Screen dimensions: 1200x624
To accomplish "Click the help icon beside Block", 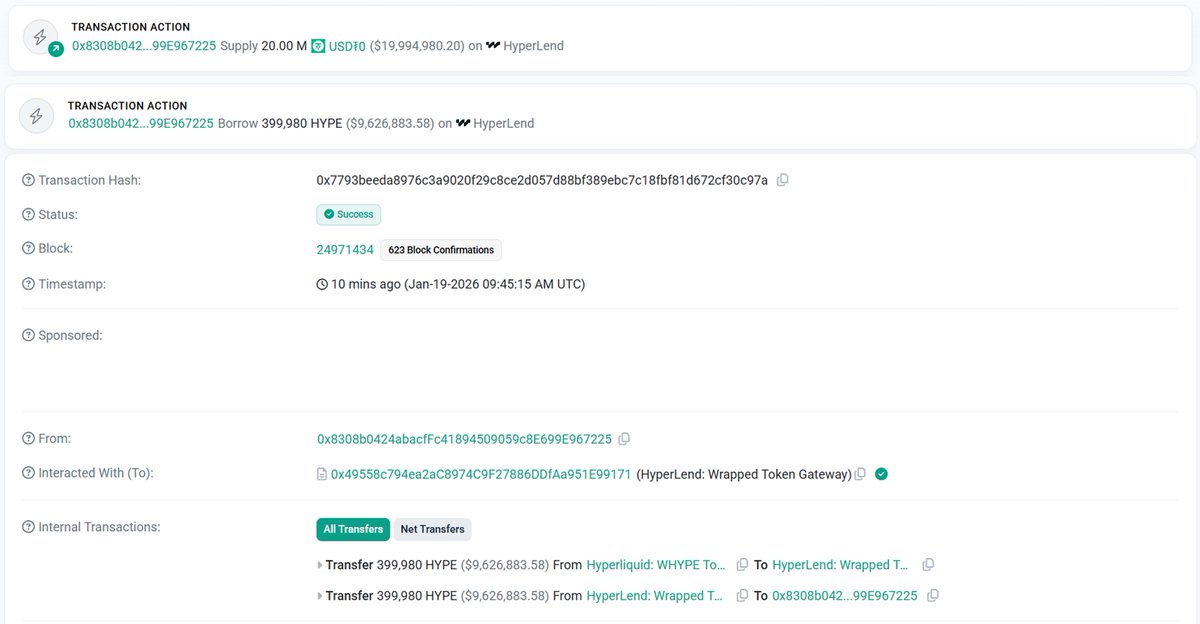I will click(28, 248).
